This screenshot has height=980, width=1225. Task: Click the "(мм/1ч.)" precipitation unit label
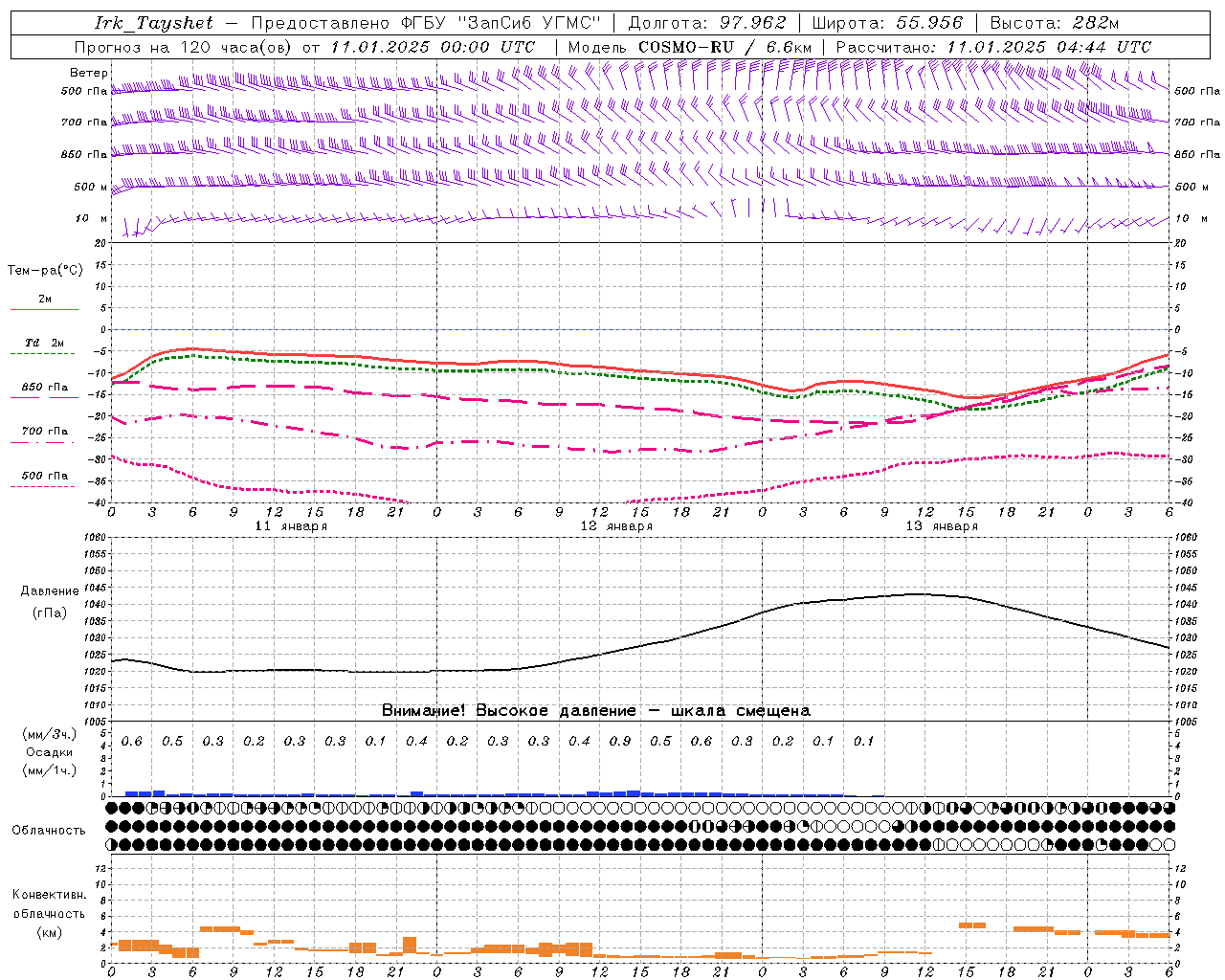pyautogui.click(x=50, y=770)
